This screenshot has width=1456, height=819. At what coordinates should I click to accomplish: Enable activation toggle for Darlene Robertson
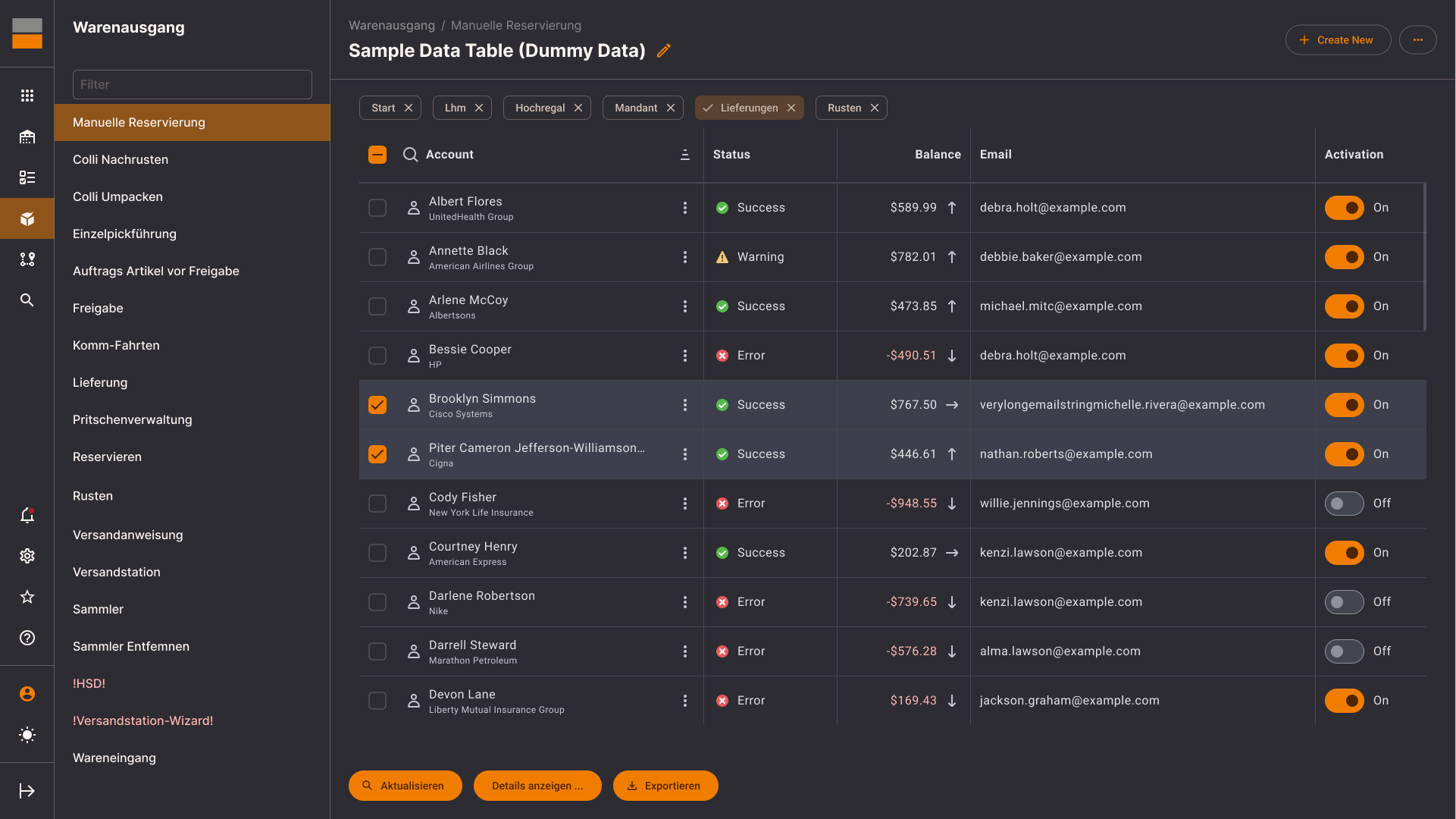coord(1344,601)
